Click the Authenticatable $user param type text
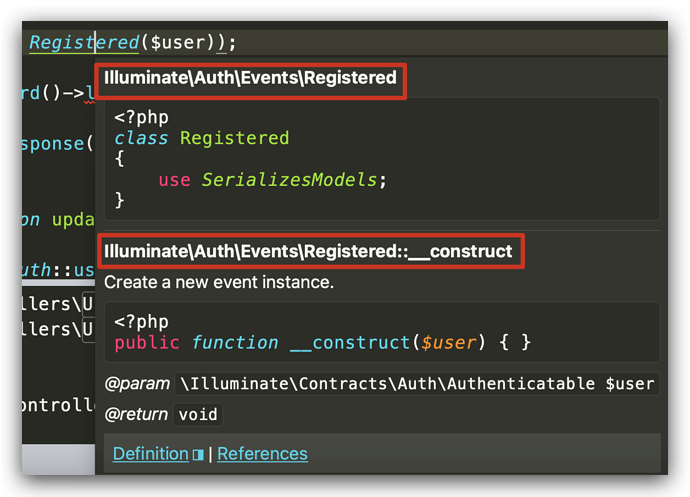This screenshot has height=497, width=690. tap(417, 383)
